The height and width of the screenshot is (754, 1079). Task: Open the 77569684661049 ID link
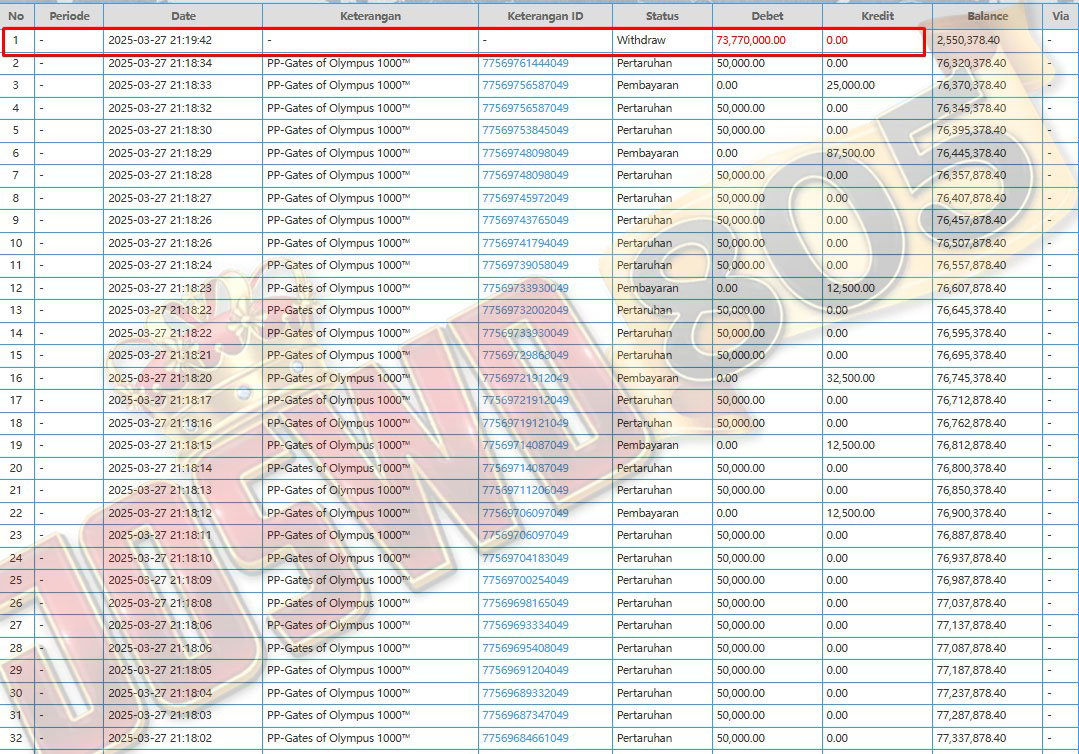tap(525, 738)
